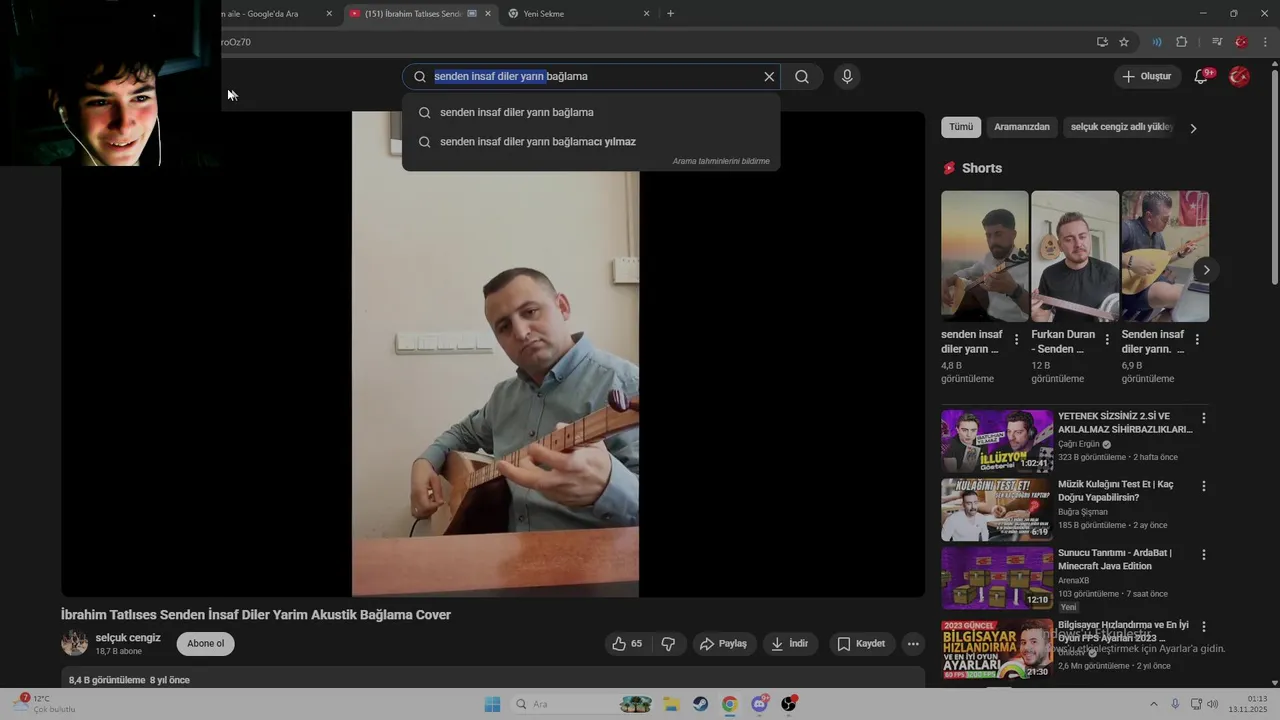Open 'Bilgisayar Hızlandırma' video thumbnail
Image resolution: width=1280 pixels, height=720 pixels.
997,648
